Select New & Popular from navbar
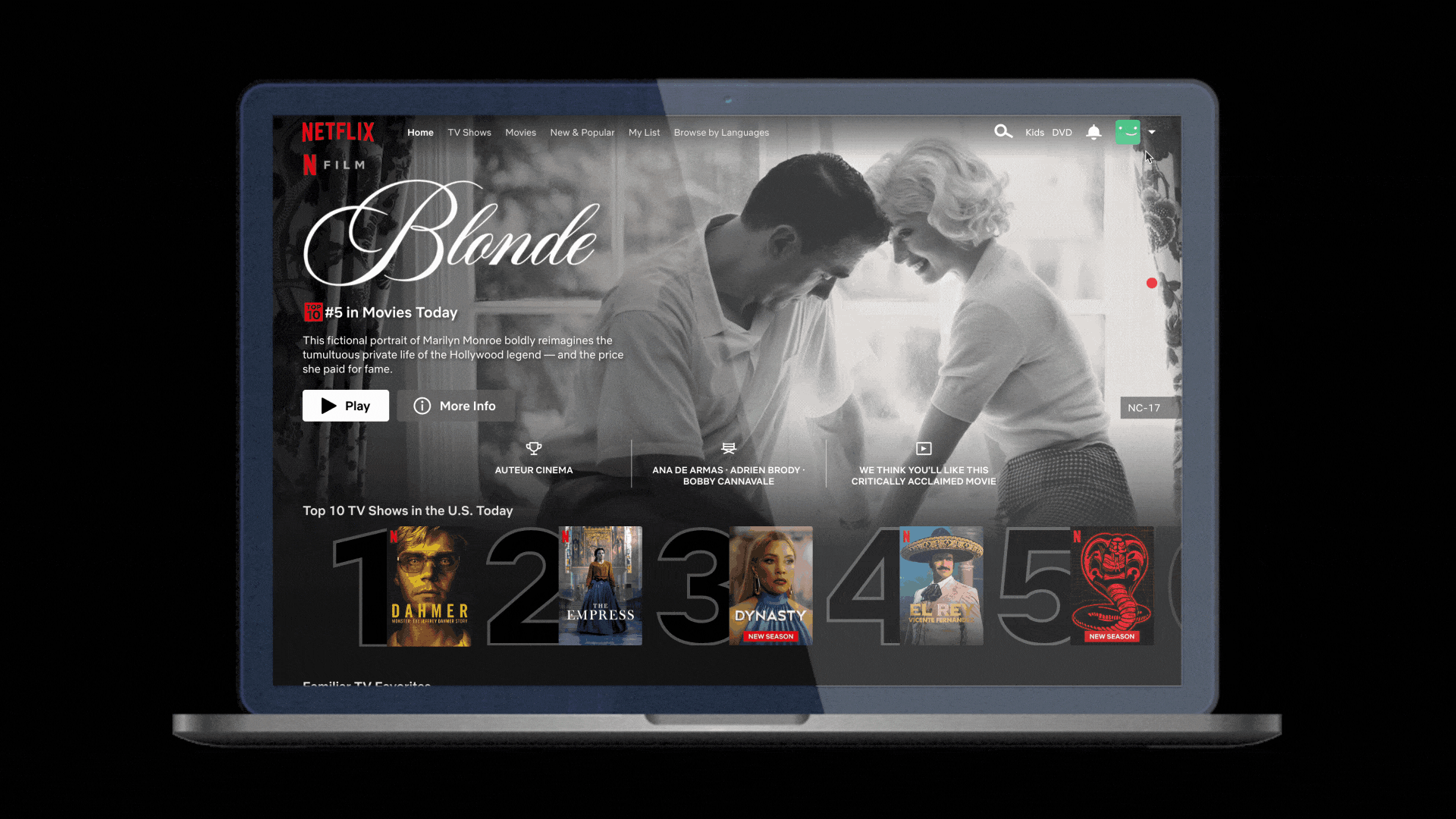1456x819 pixels. point(582,132)
